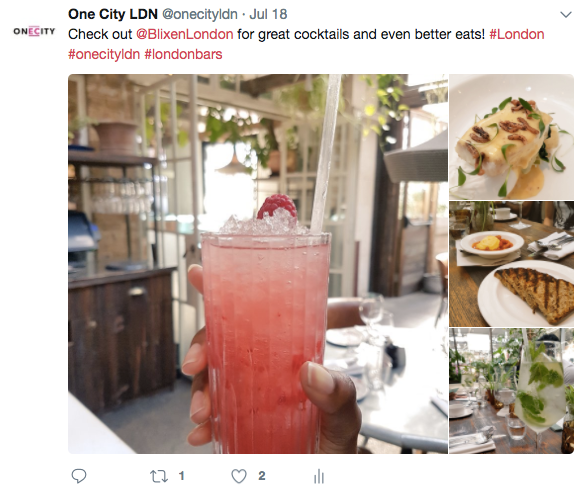Open the ONECITY profile avatar logo
The image size is (581, 492).
pyautogui.click(x=34, y=31)
